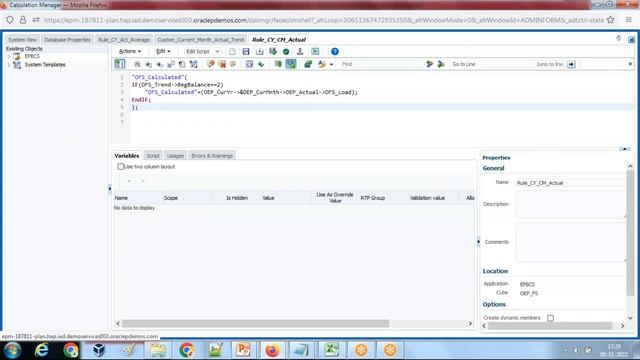Image resolution: width=640 pixels, height=360 pixels.
Task: Toggle the line numbers icon in script toolbar
Action: 120,64
